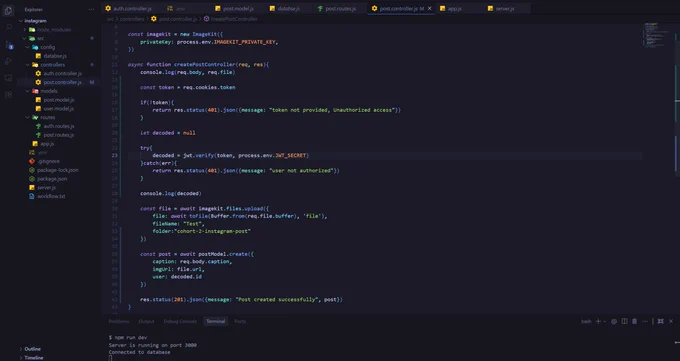The width and height of the screenshot is (680, 361).
Task: Click the post.controller.js breadcrumb segment
Action: 178,19
